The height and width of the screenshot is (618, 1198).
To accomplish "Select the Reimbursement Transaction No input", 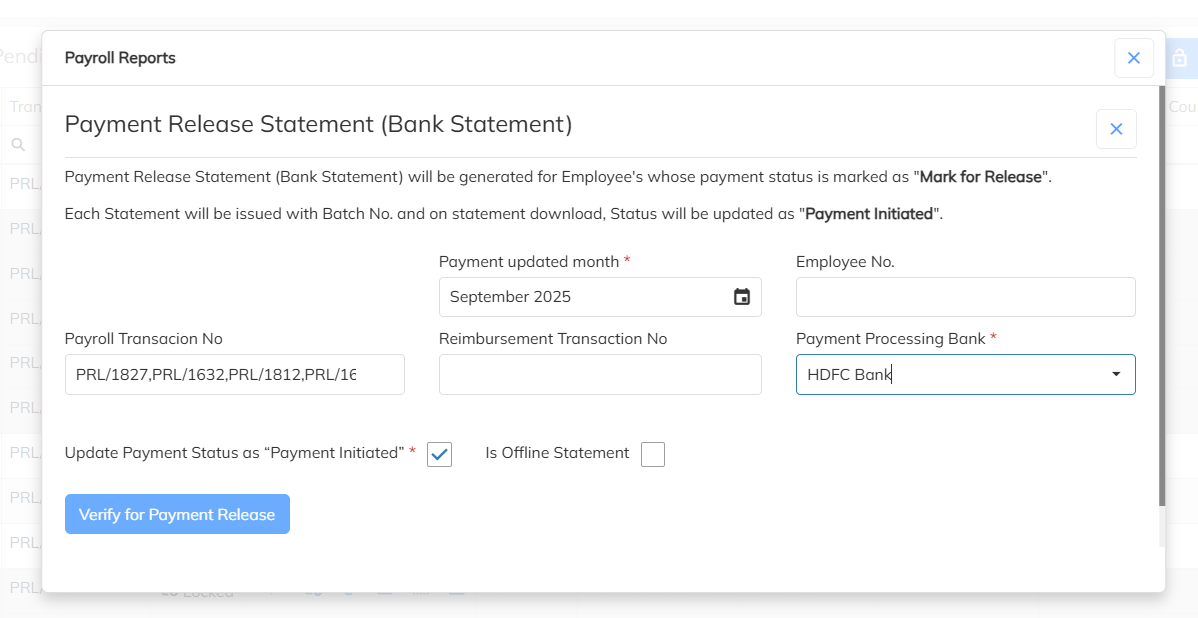I will 600,375.
